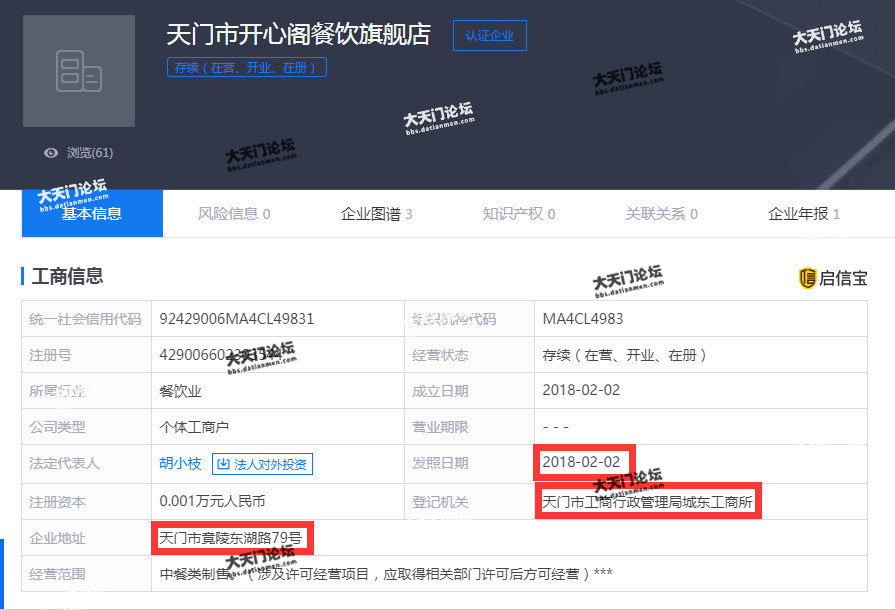Viewport: 895px width, 610px height.
Task: Click the download icon in 法人对外投资 button
Action: click(223, 464)
